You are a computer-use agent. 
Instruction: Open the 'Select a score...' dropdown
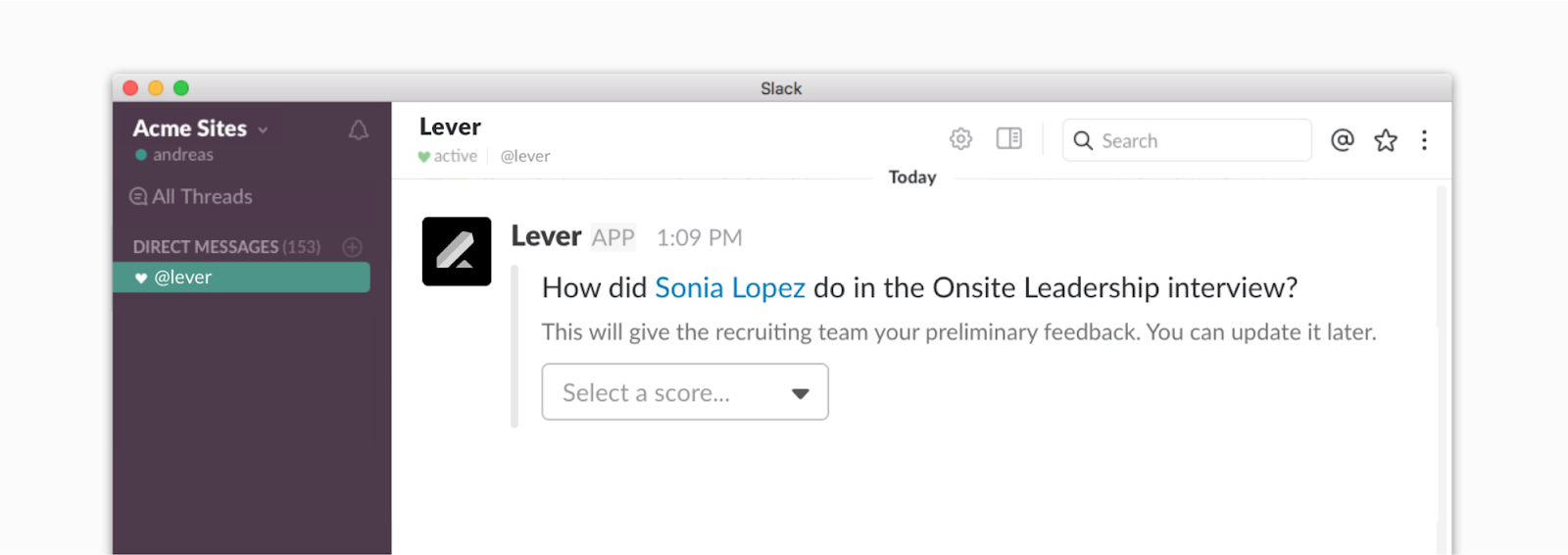point(684,392)
